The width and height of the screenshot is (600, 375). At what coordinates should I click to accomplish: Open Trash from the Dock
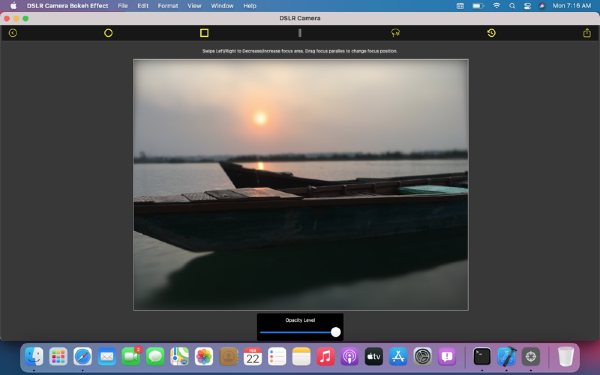point(566,357)
